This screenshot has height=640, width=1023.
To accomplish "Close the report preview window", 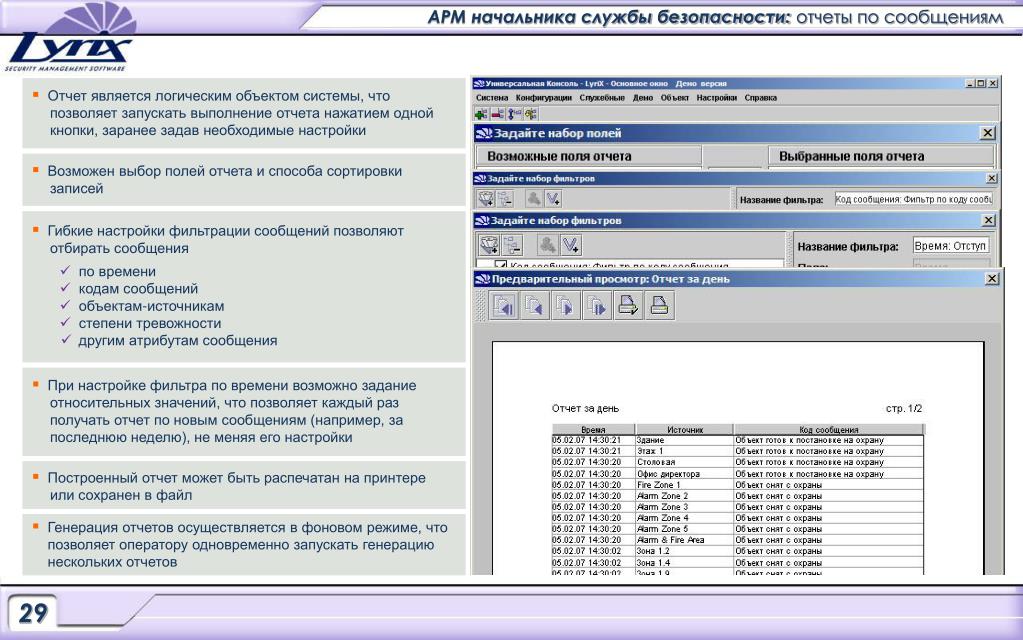I will pos(992,279).
